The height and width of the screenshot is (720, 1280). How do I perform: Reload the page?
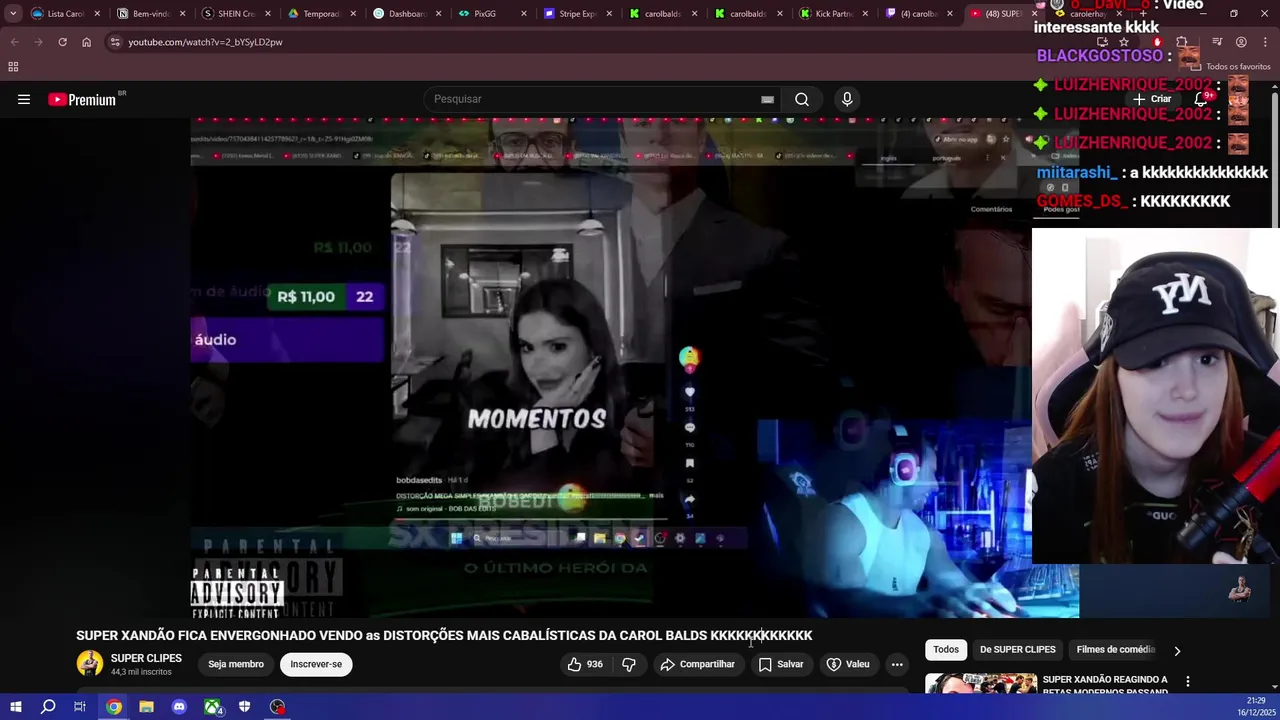62,42
